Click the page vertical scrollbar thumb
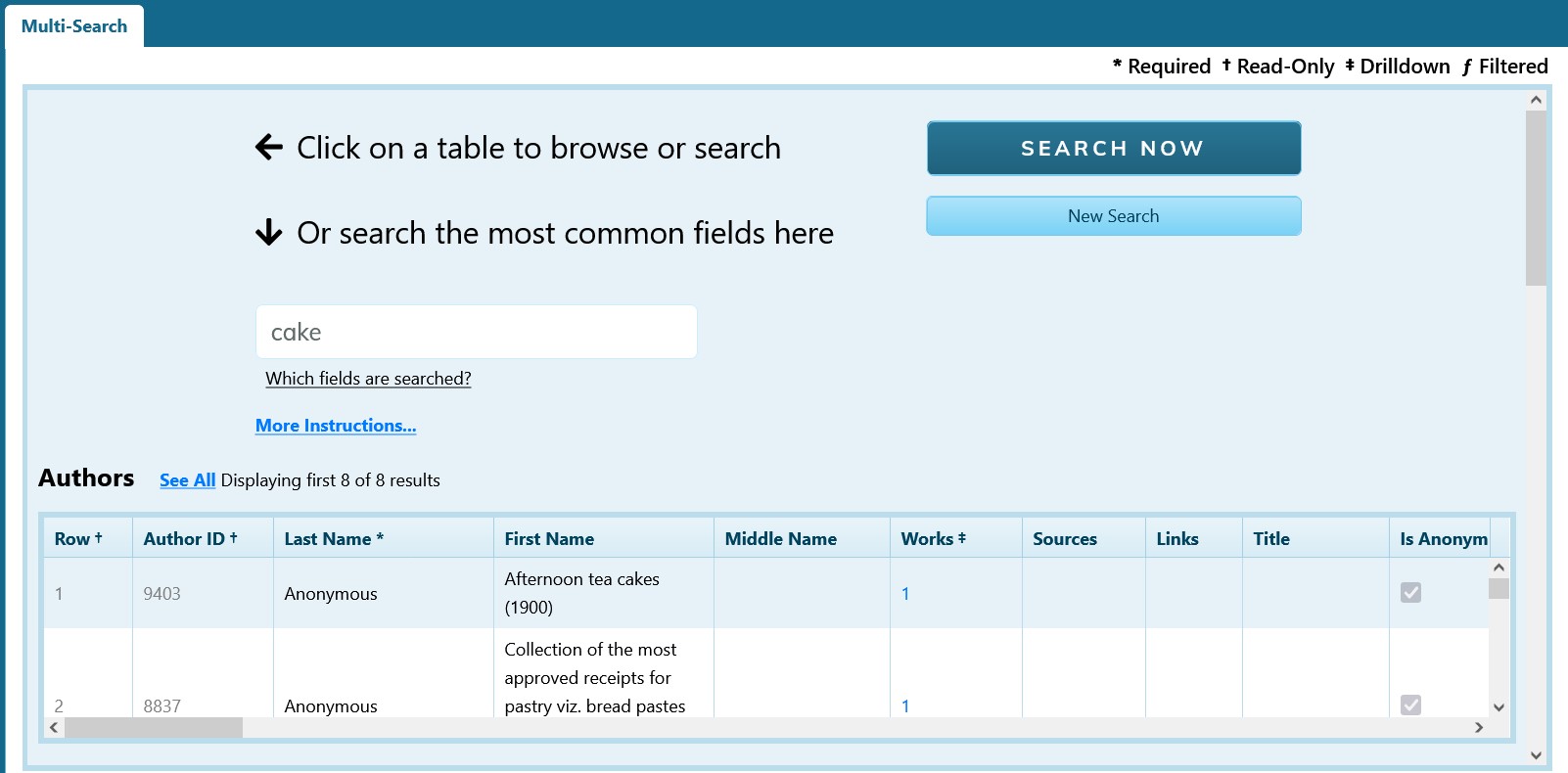 (1536, 198)
